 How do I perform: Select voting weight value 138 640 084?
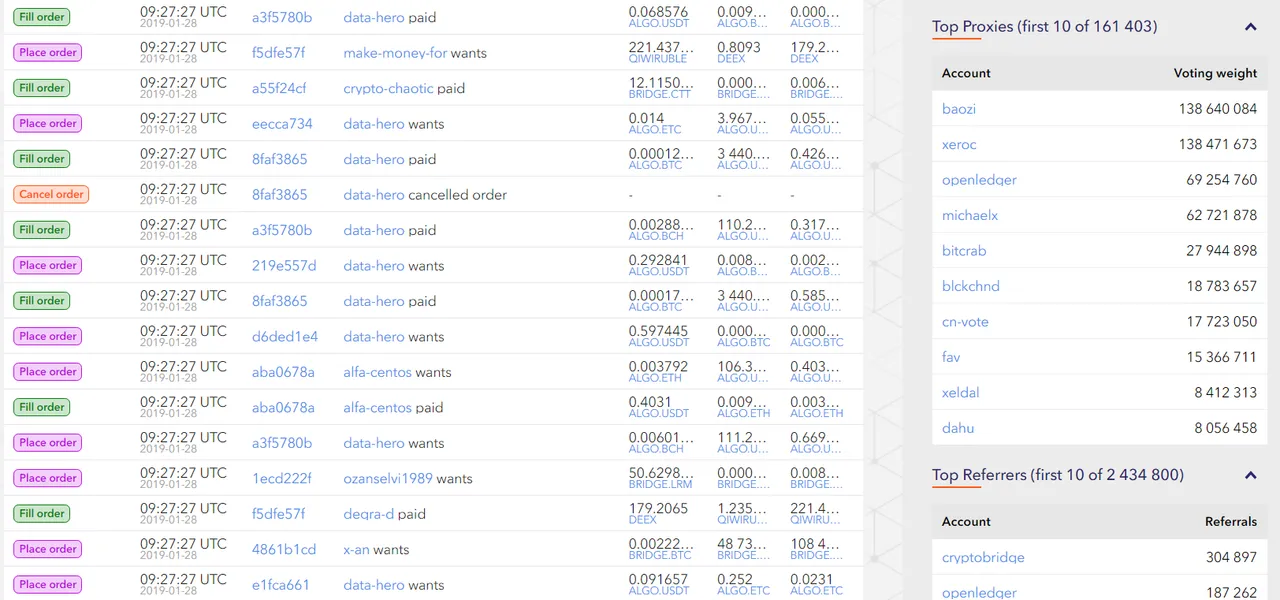1218,109
